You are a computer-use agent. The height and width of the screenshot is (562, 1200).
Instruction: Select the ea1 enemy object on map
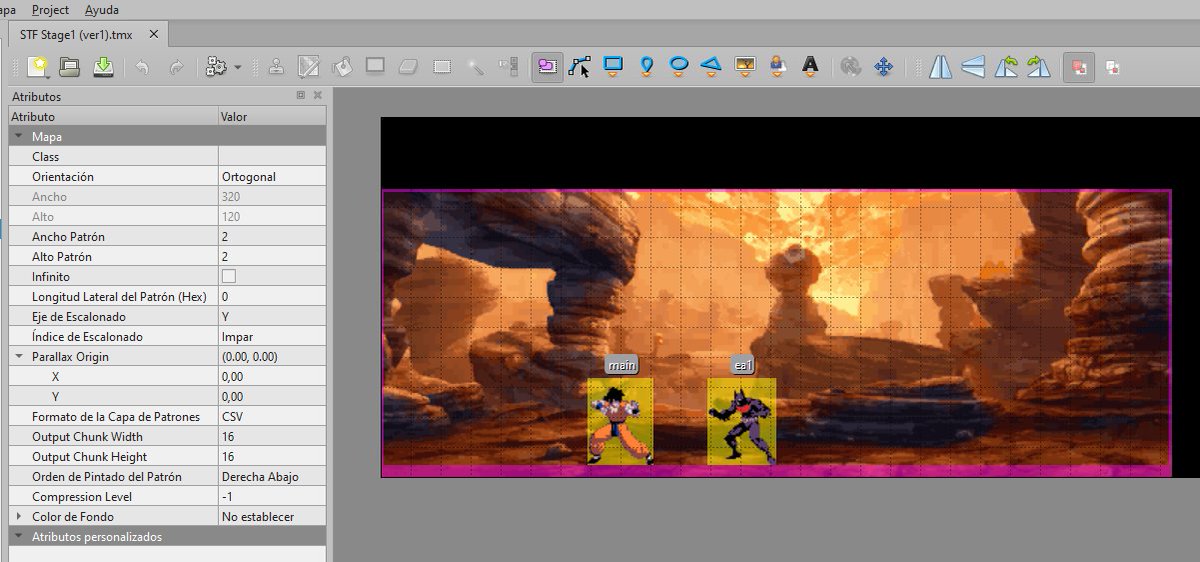[742, 421]
